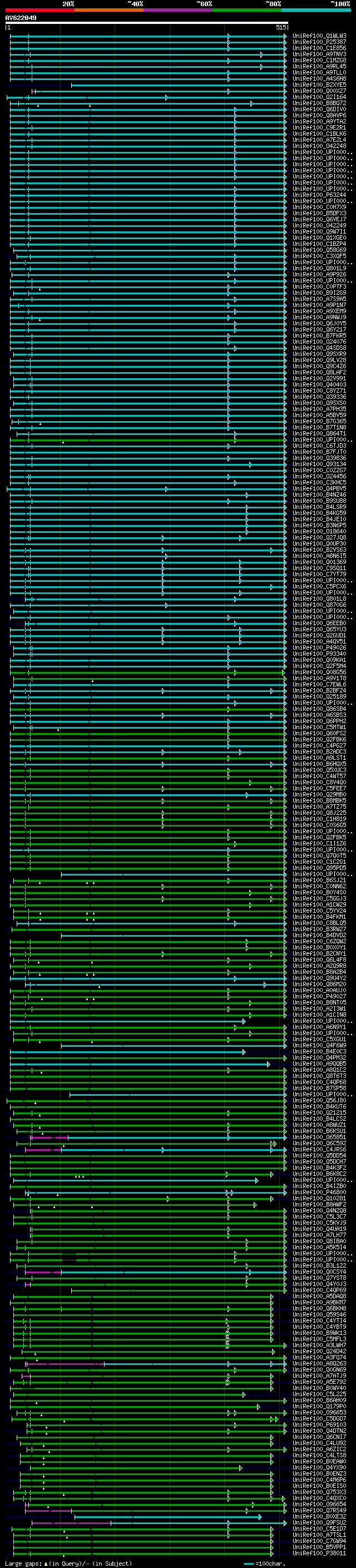Click the white query sequence bar
Screen dimensions: 356x1568
[x=147, y=23]
